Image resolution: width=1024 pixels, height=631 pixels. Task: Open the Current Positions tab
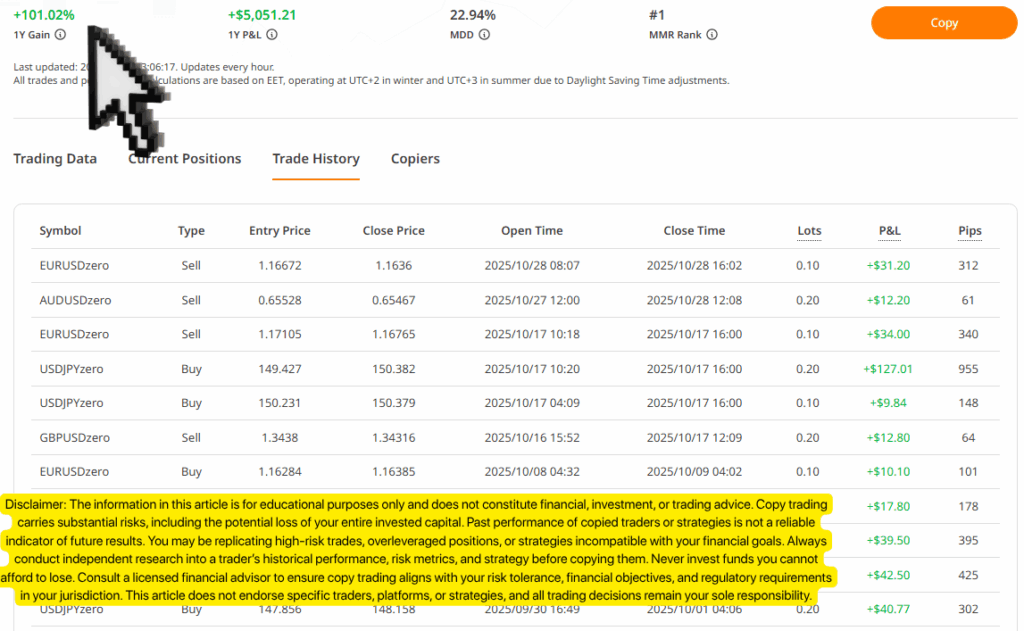[x=185, y=159]
